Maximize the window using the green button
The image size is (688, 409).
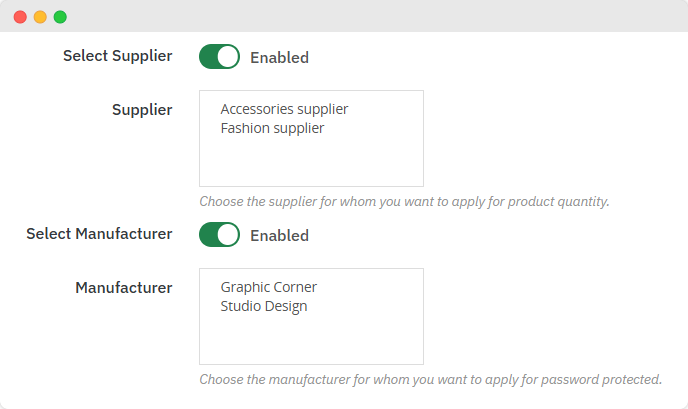[x=60, y=17]
